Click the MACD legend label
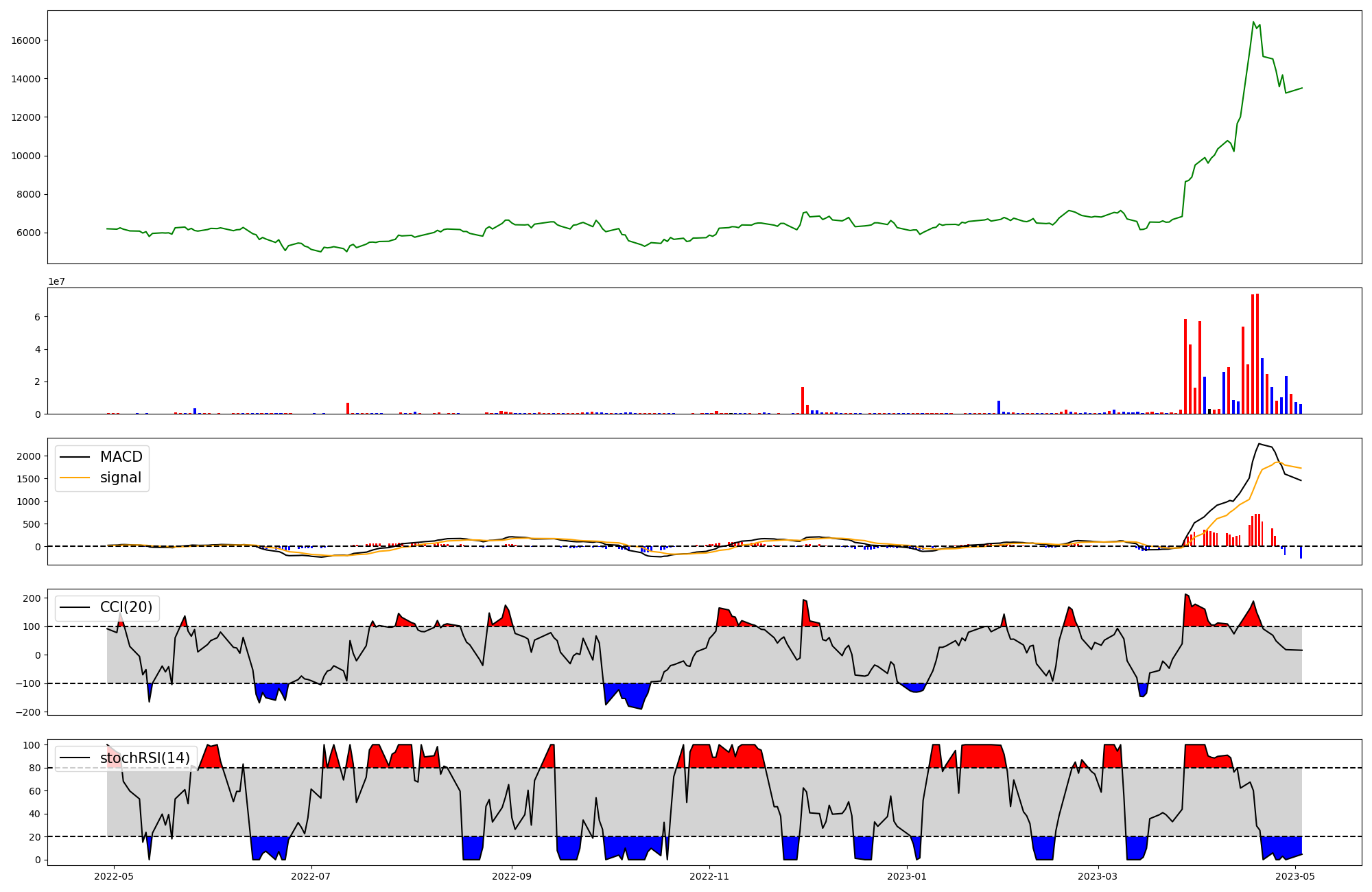 coord(121,457)
